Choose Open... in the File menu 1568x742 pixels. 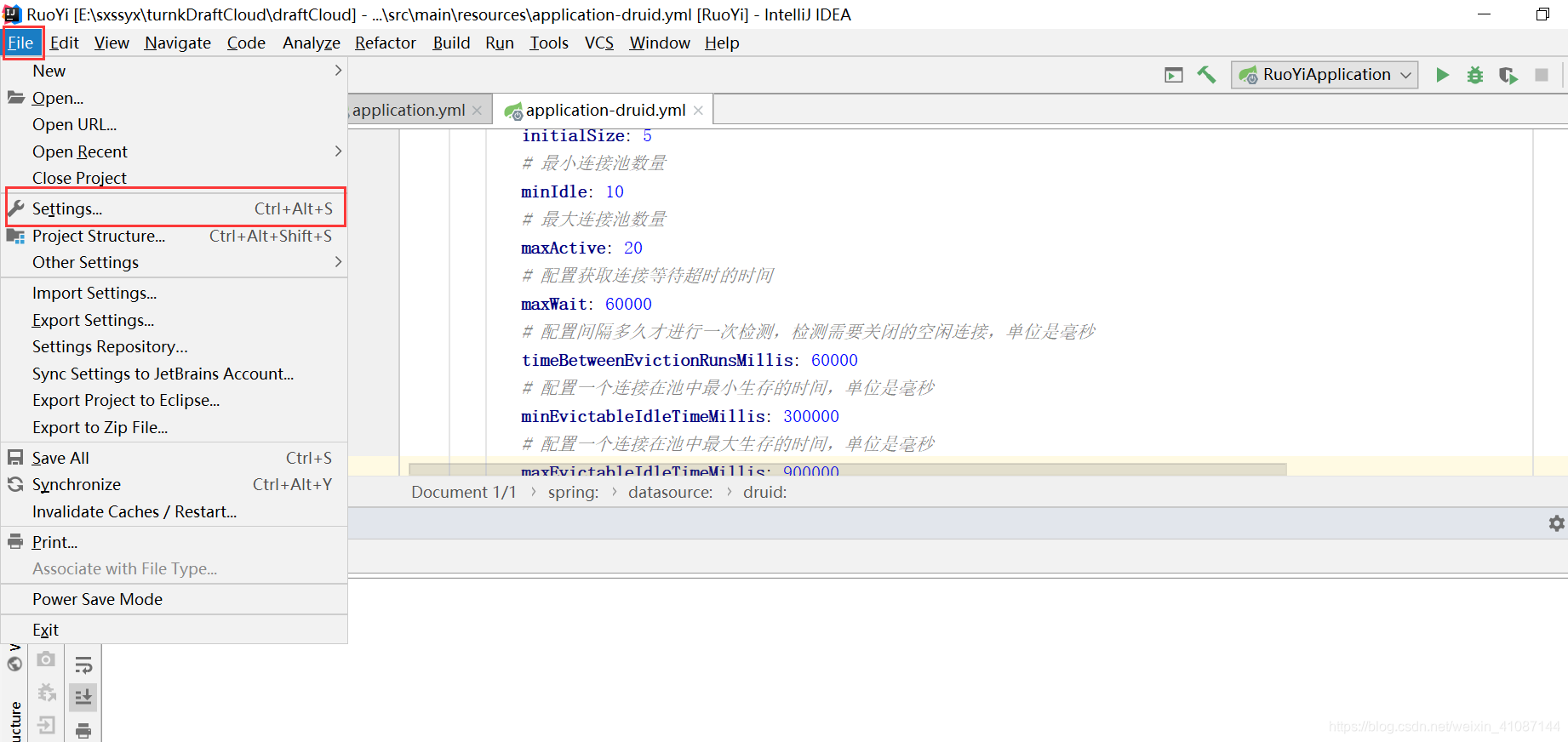point(174,98)
